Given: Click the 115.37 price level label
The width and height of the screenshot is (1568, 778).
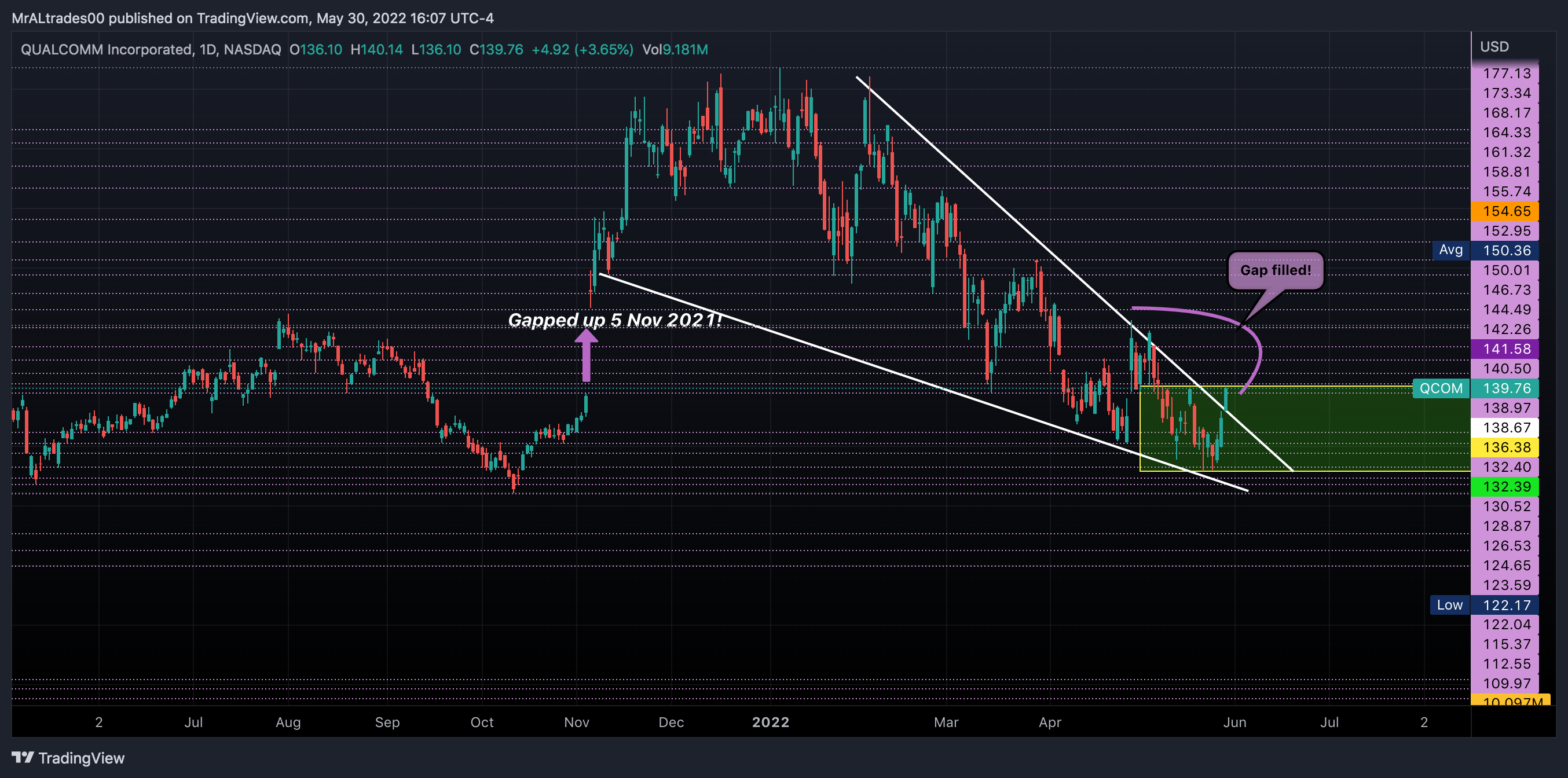Looking at the screenshot, I should point(1505,644).
